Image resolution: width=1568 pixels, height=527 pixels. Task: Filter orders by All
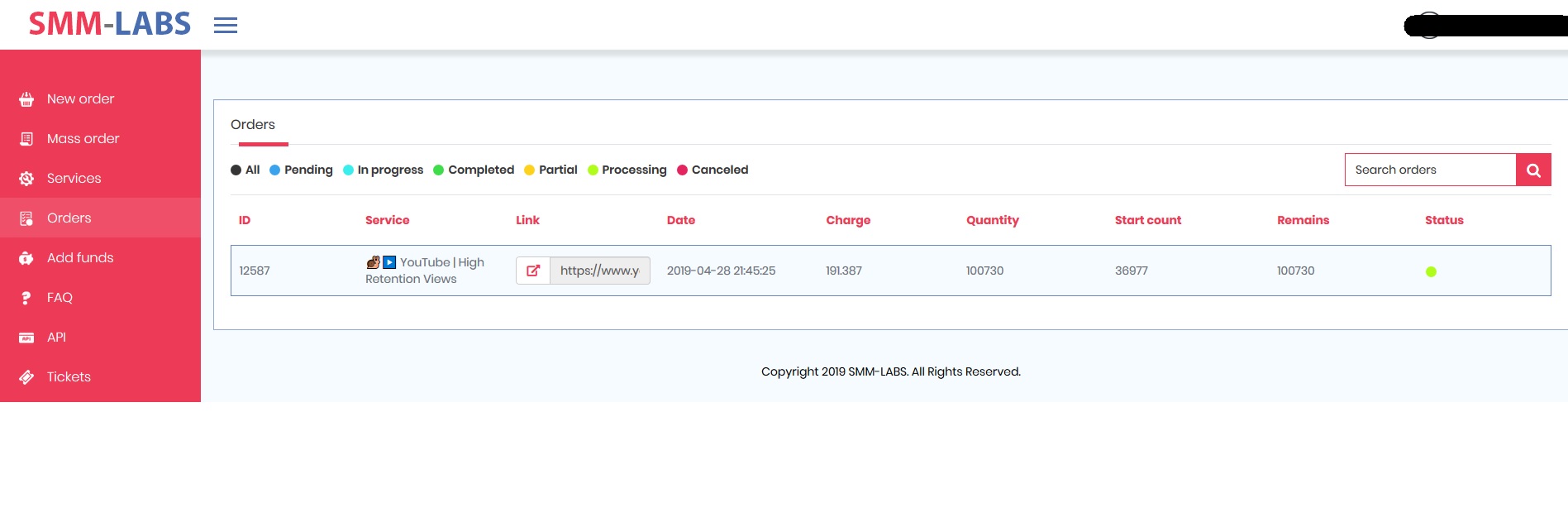tap(245, 170)
